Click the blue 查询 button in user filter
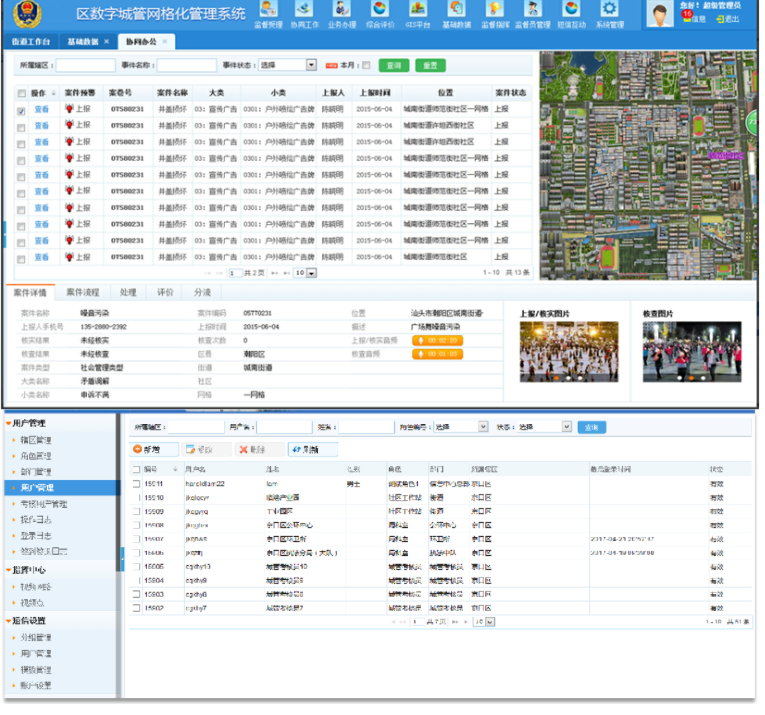Screen dimensions: 765x715 [x=591, y=427]
